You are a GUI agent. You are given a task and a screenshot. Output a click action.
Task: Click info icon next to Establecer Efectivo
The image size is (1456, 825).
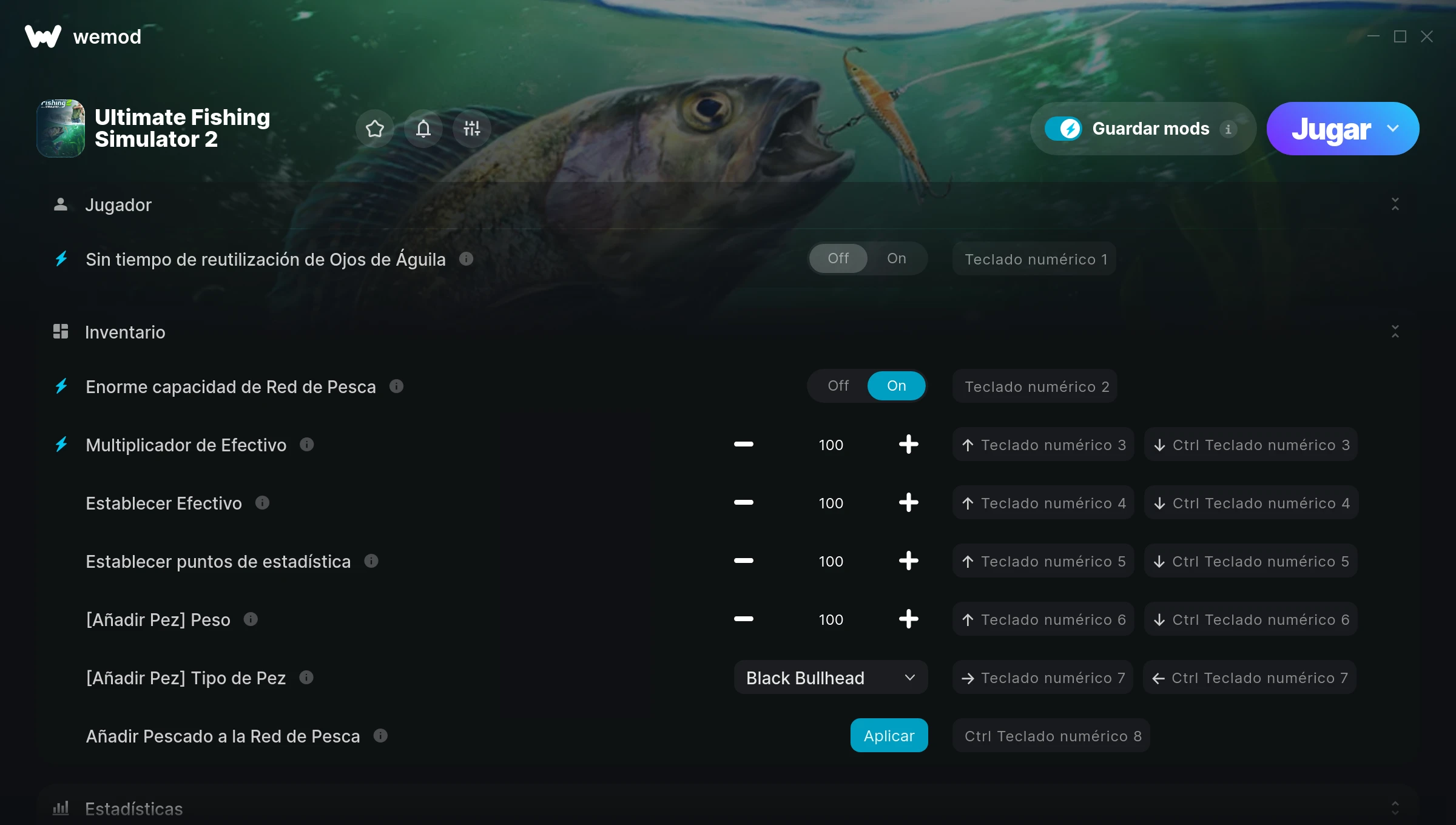262,503
